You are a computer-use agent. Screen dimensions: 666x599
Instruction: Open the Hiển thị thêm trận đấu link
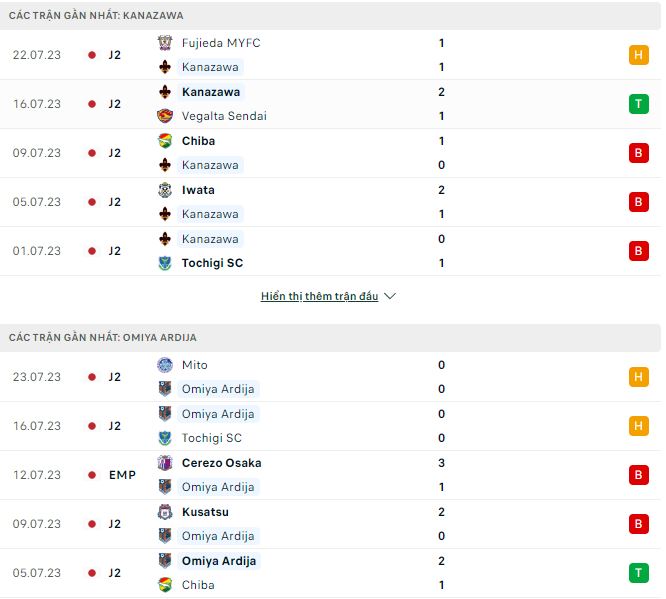(319, 297)
